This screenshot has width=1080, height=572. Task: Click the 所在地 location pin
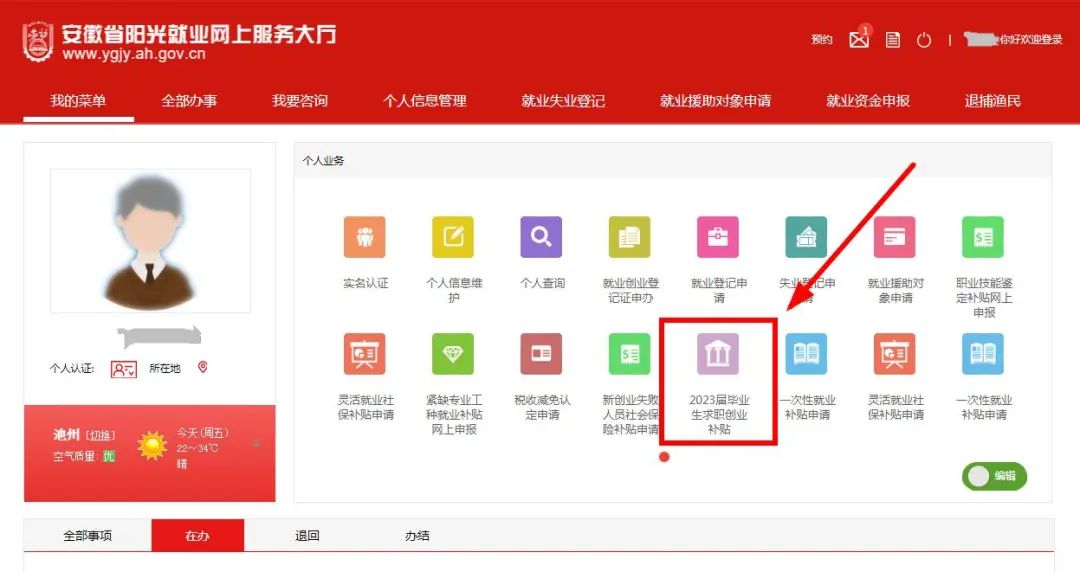click(203, 368)
